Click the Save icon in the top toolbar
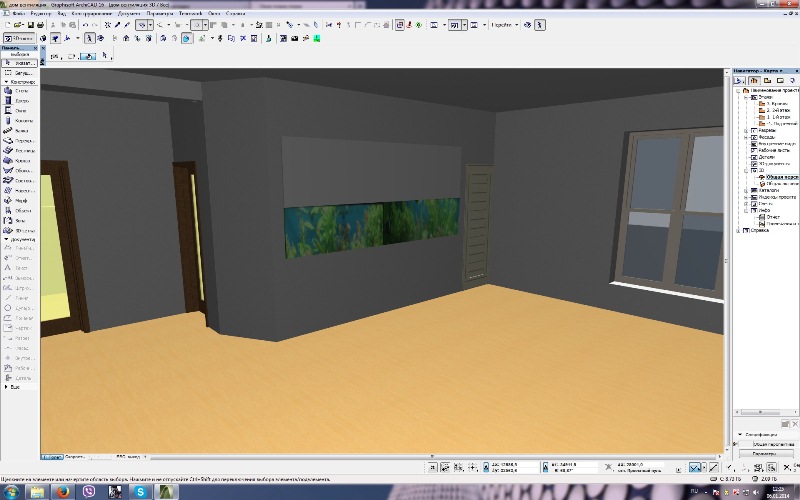Image resolution: width=800 pixels, height=500 pixels. [x=32, y=24]
